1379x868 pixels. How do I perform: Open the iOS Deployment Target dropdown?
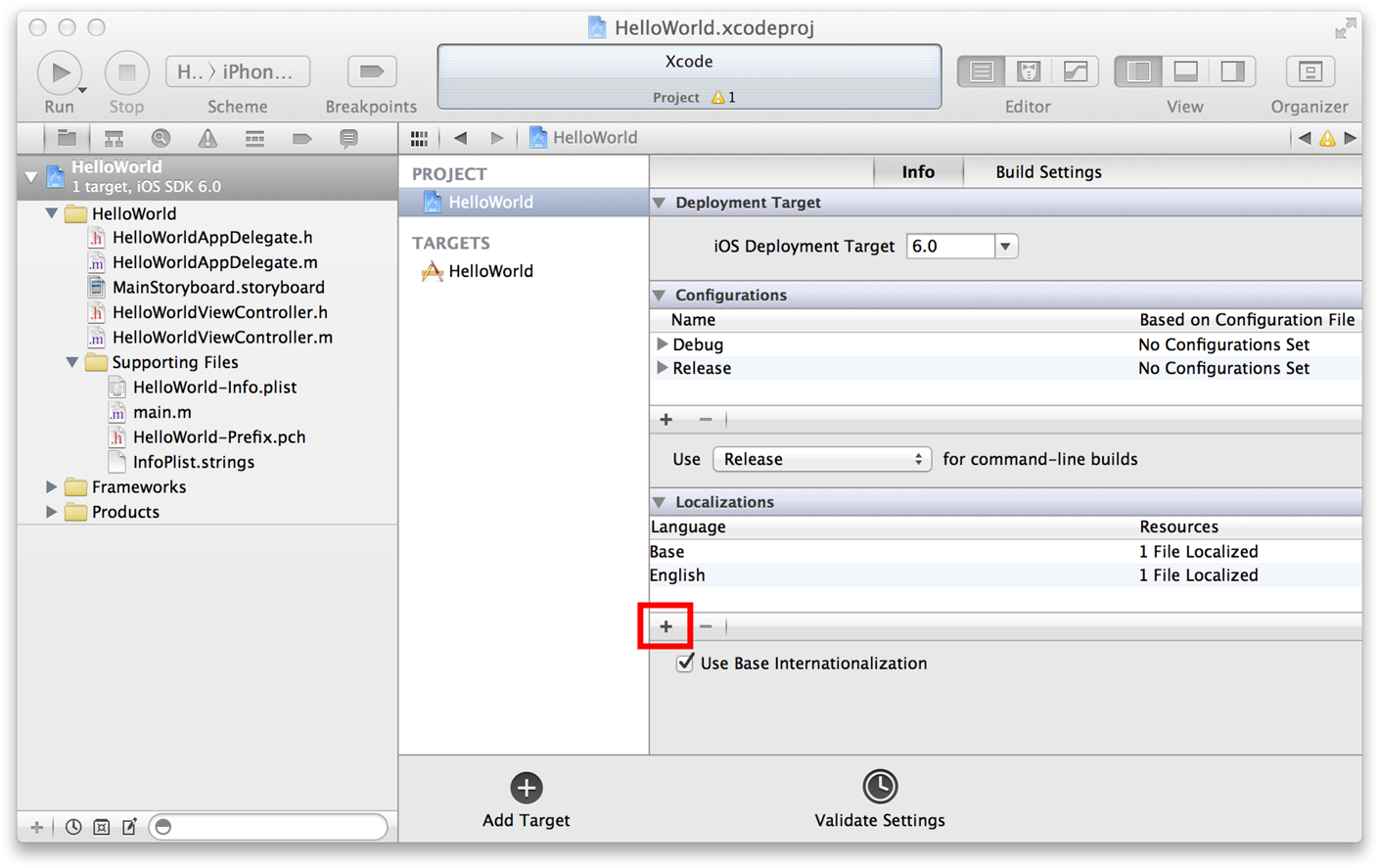(x=1005, y=246)
